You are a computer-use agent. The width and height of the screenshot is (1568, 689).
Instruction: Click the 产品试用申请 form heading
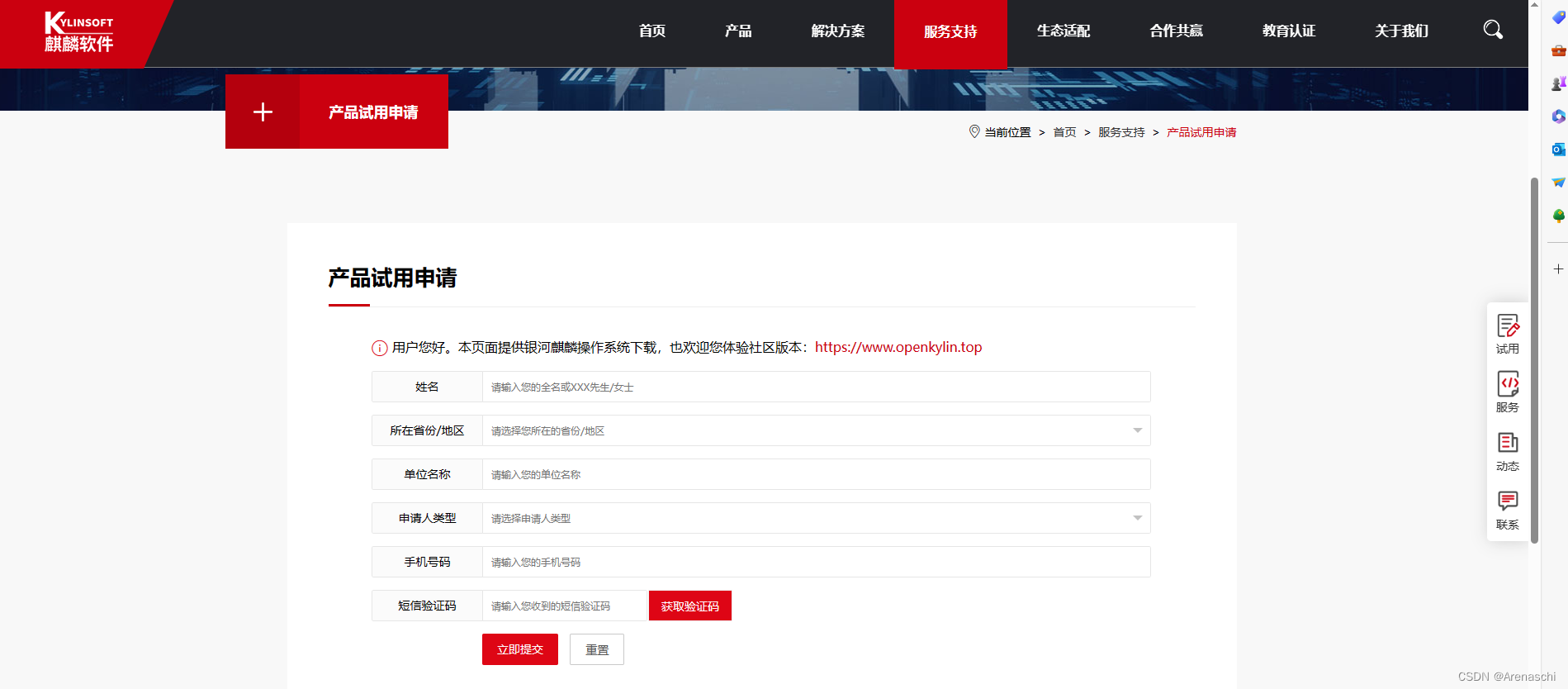click(x=392, y=278)
